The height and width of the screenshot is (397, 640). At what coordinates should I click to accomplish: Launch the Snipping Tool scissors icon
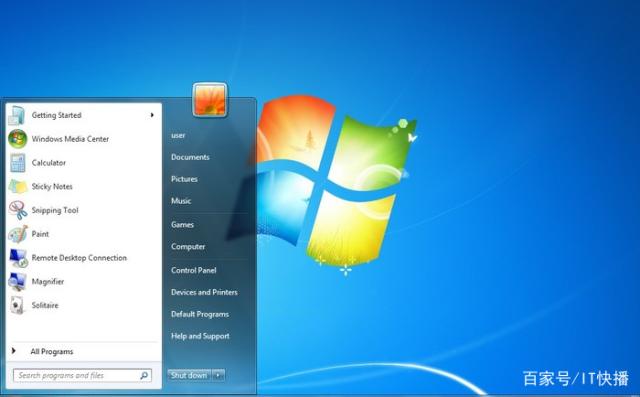tap(18, 210)
